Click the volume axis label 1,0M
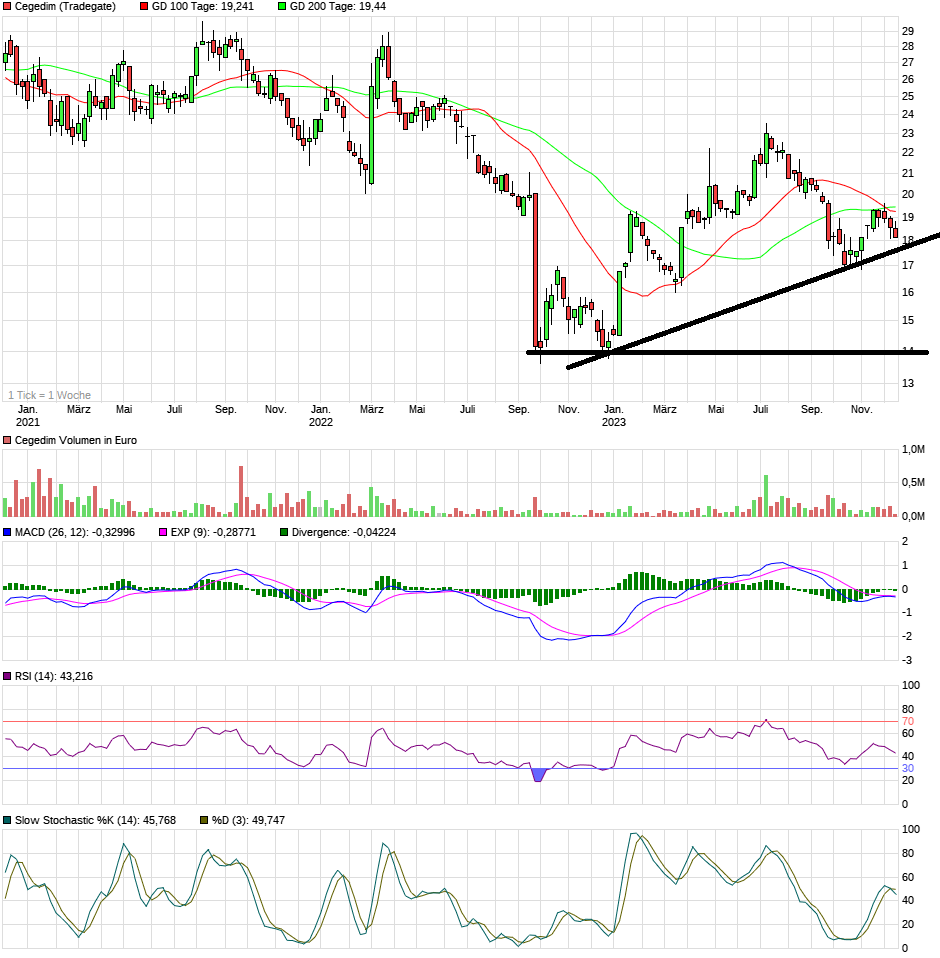The height and width of the screenshot is (958, 940). pos(913,450)
